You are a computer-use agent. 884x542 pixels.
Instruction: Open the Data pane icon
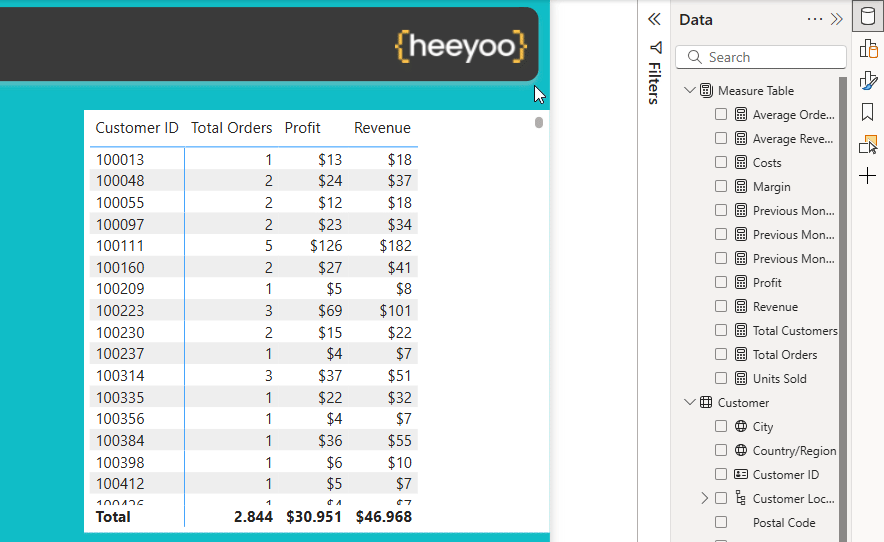[x=868, y=17]
